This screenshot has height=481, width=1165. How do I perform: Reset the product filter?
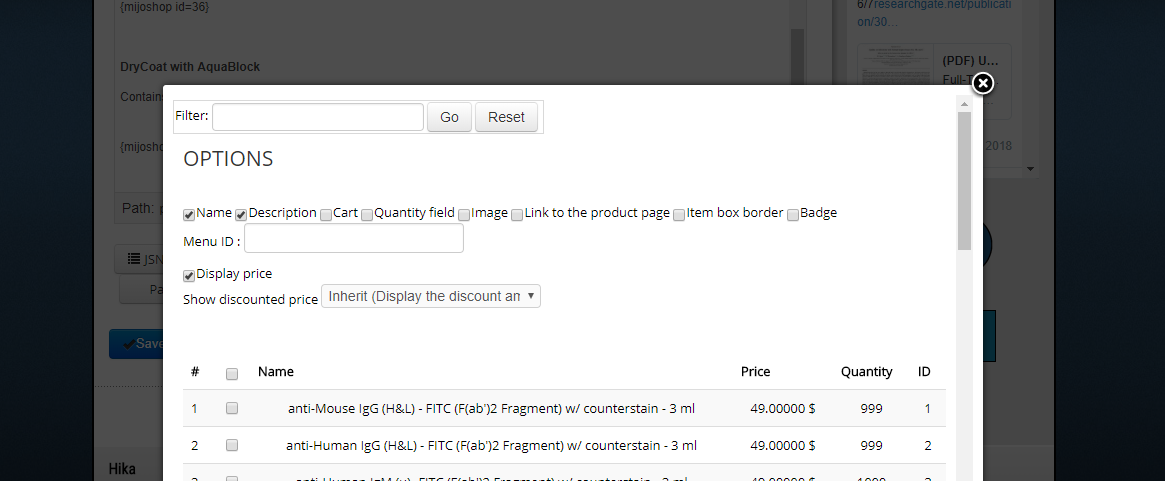click(x=506, y=117)
